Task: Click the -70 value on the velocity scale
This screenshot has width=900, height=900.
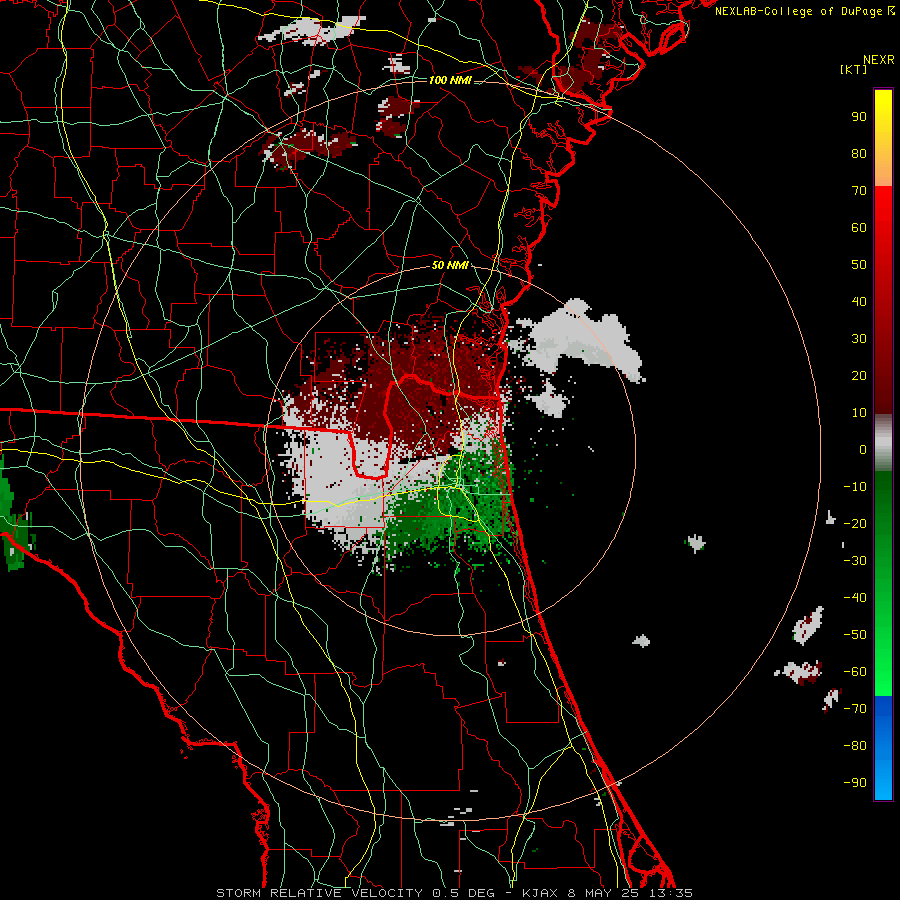Action: coord(855,709)
